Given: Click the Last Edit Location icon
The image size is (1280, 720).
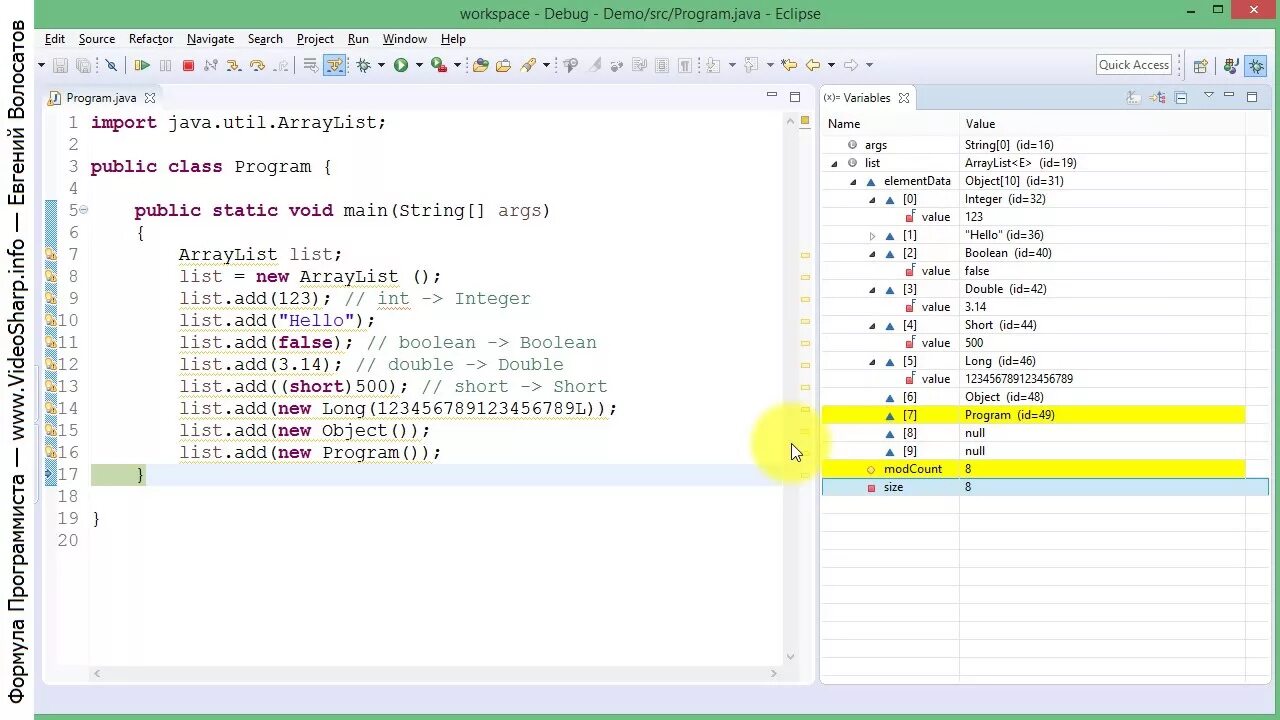Looking at the screenshot, I should 789,65.
